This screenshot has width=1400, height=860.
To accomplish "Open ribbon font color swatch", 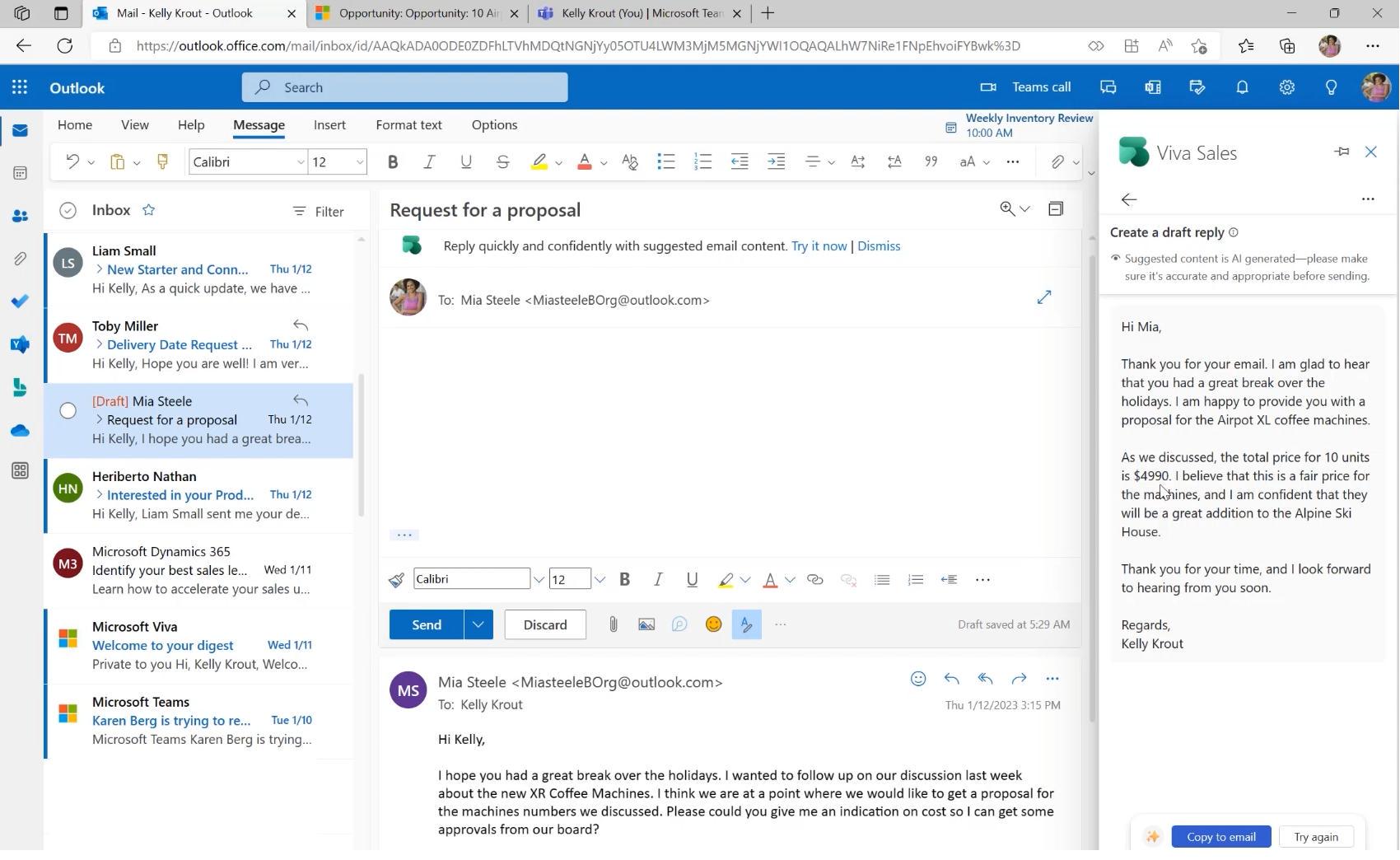I will click(x=585, y=162).
